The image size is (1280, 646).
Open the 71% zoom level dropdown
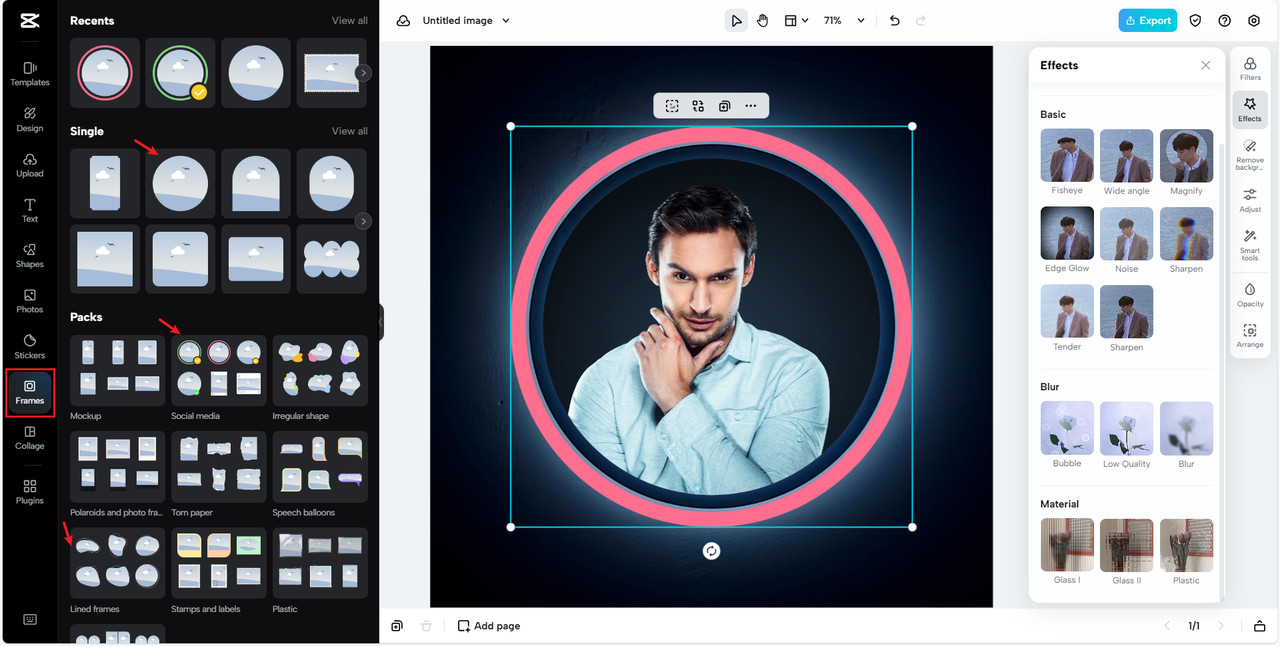(x=844, y=20)
